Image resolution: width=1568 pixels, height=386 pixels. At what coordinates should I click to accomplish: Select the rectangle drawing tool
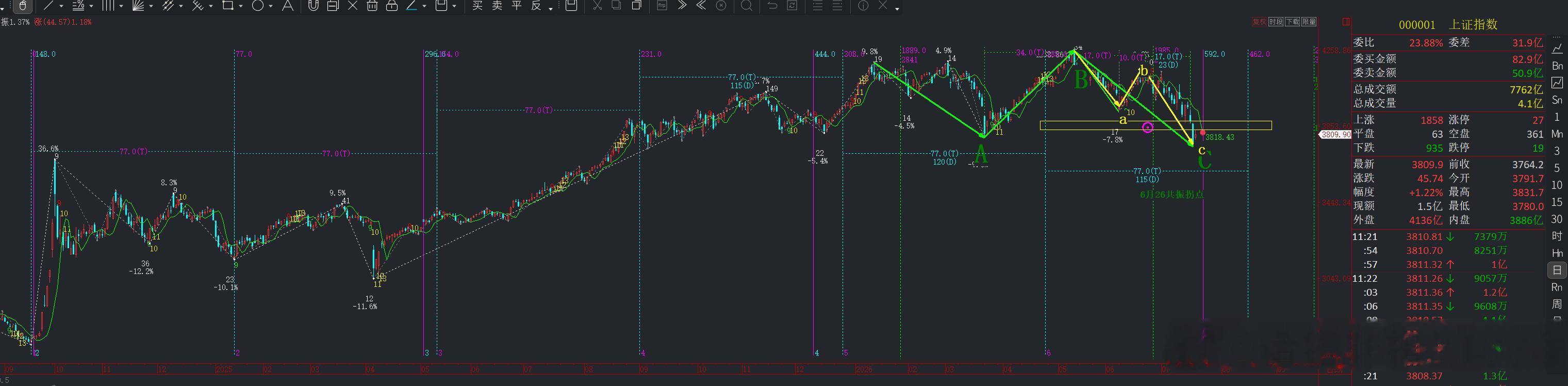228,6
